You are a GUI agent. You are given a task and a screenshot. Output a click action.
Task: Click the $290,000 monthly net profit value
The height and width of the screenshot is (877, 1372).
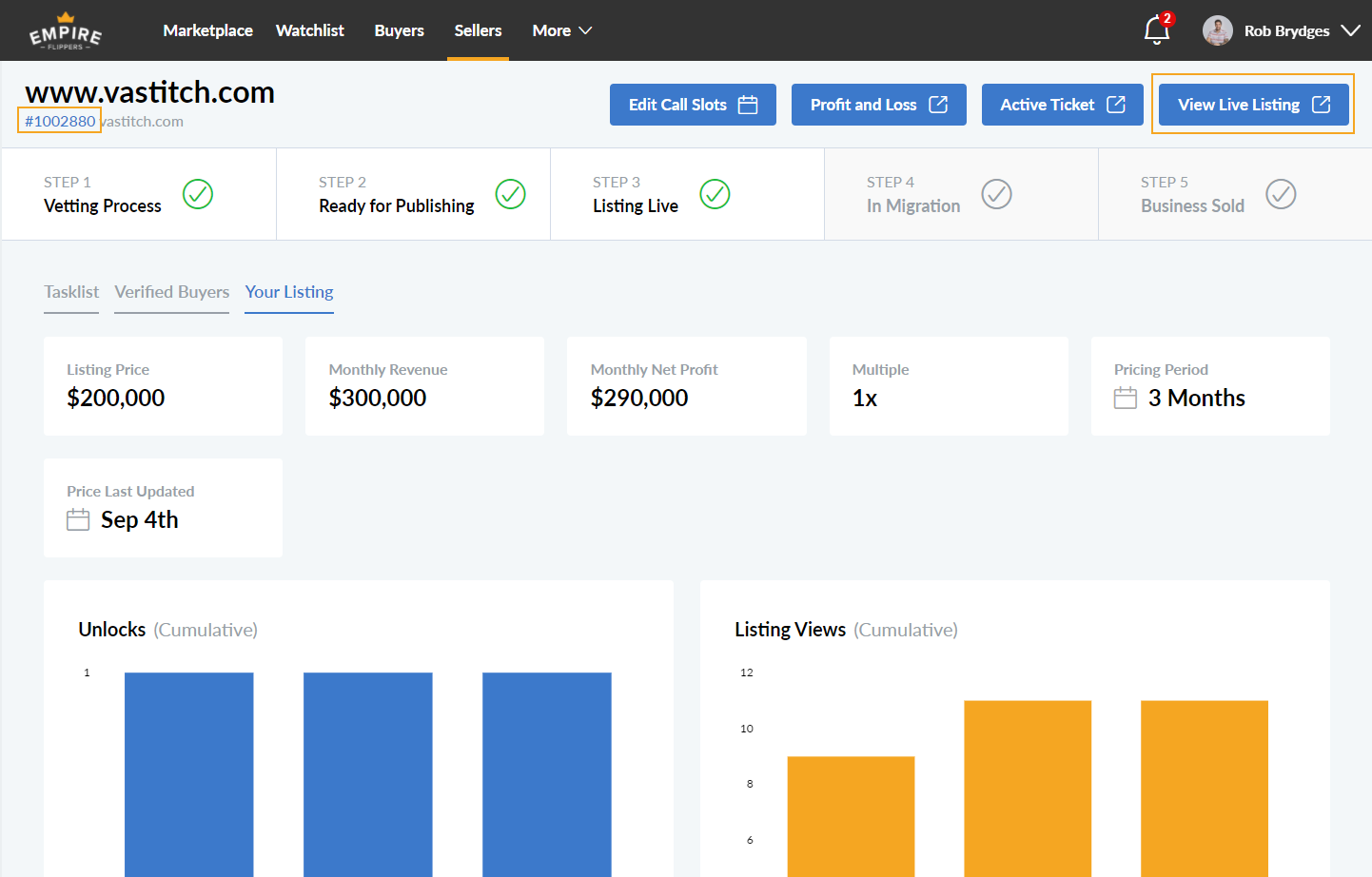[x=639, y=398]
